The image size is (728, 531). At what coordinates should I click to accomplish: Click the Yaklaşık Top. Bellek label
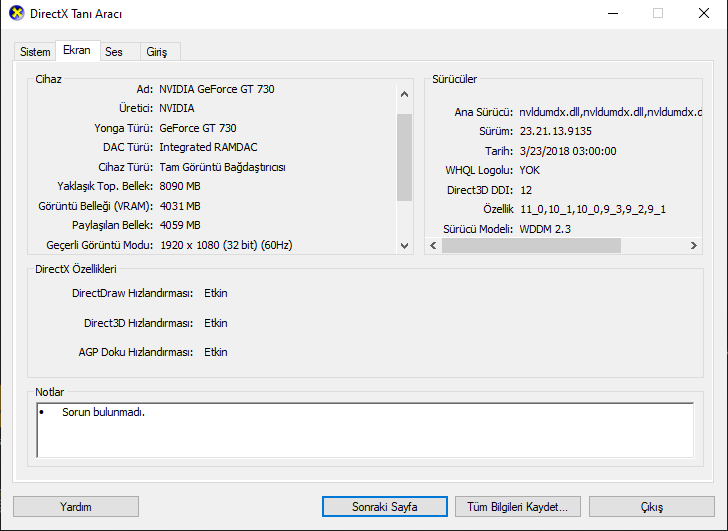point(105,186)
